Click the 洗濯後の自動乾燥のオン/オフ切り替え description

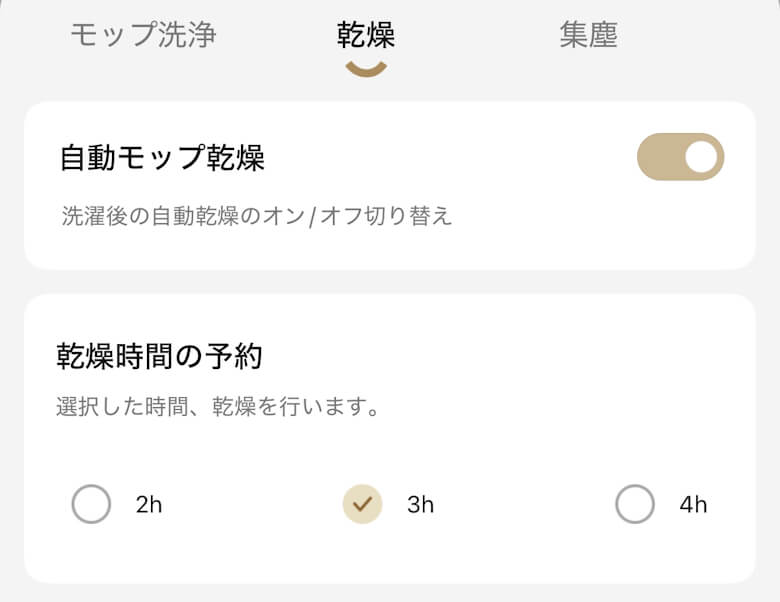(x=257, y=216)
